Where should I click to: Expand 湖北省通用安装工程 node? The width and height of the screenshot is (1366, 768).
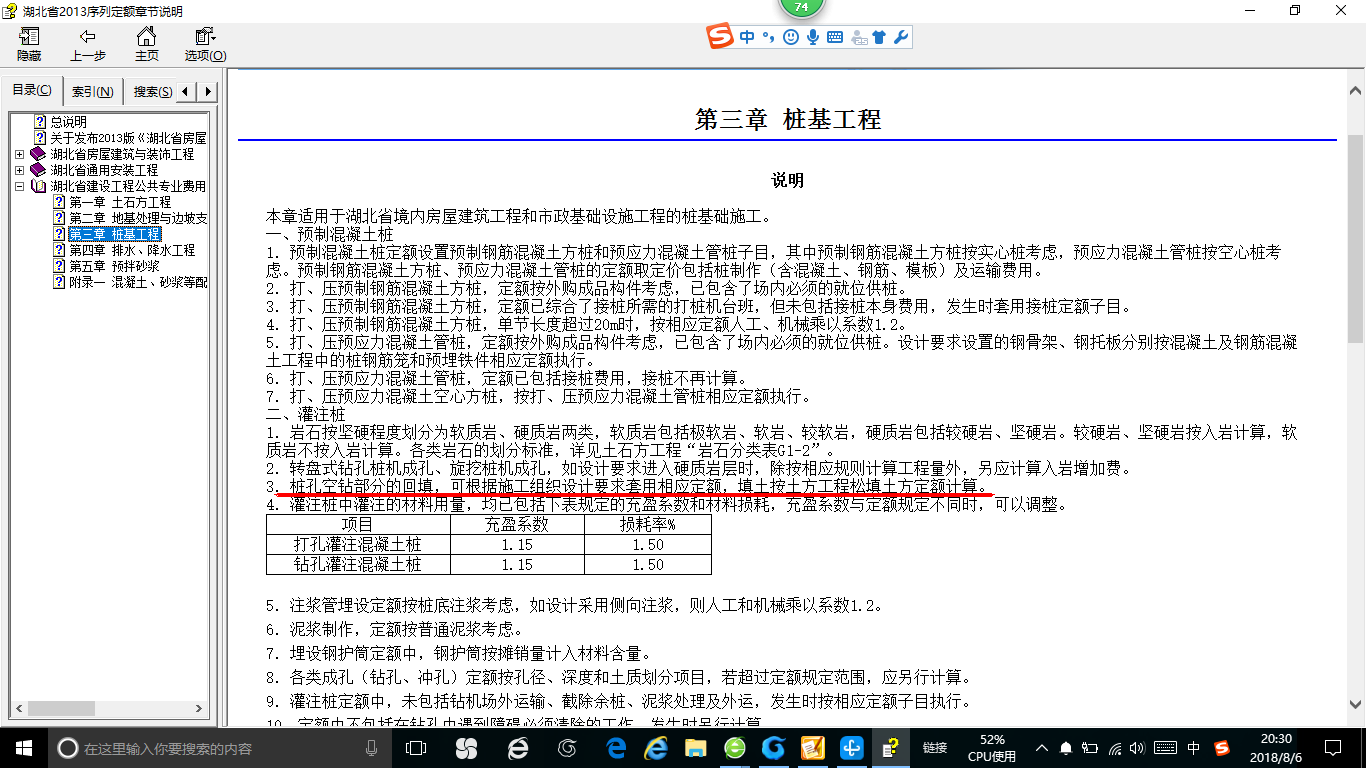pos(20,170)
